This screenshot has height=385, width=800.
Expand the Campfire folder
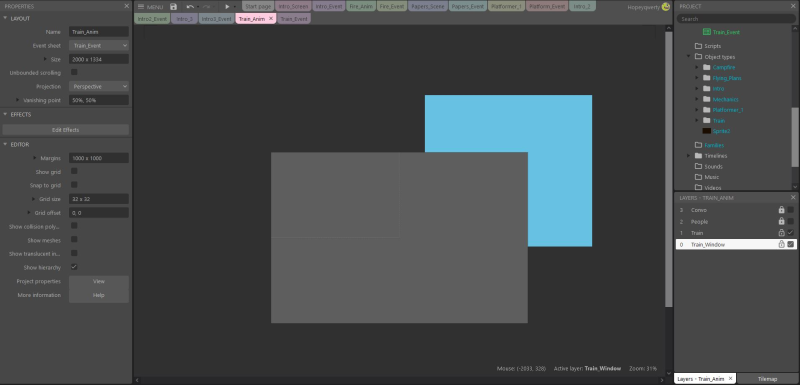[x=697, y=67]
